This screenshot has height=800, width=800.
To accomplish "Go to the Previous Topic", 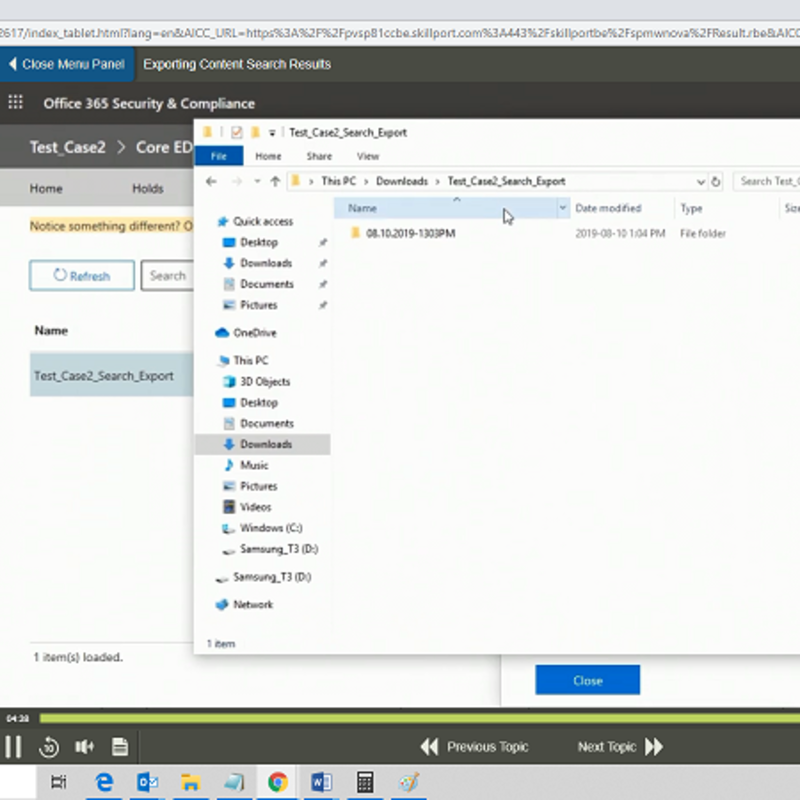I will pos(474,747).
